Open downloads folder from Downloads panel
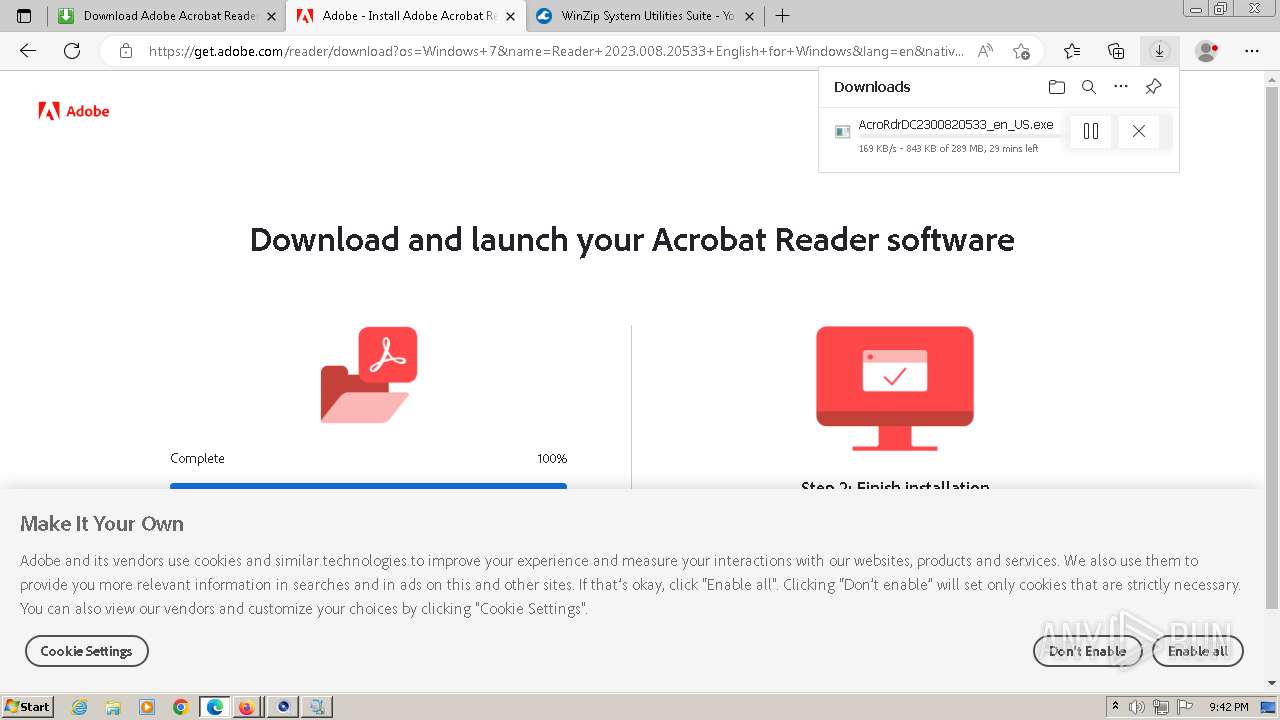This screenshot has width=1280, height=720. (x=1057, y=87)
